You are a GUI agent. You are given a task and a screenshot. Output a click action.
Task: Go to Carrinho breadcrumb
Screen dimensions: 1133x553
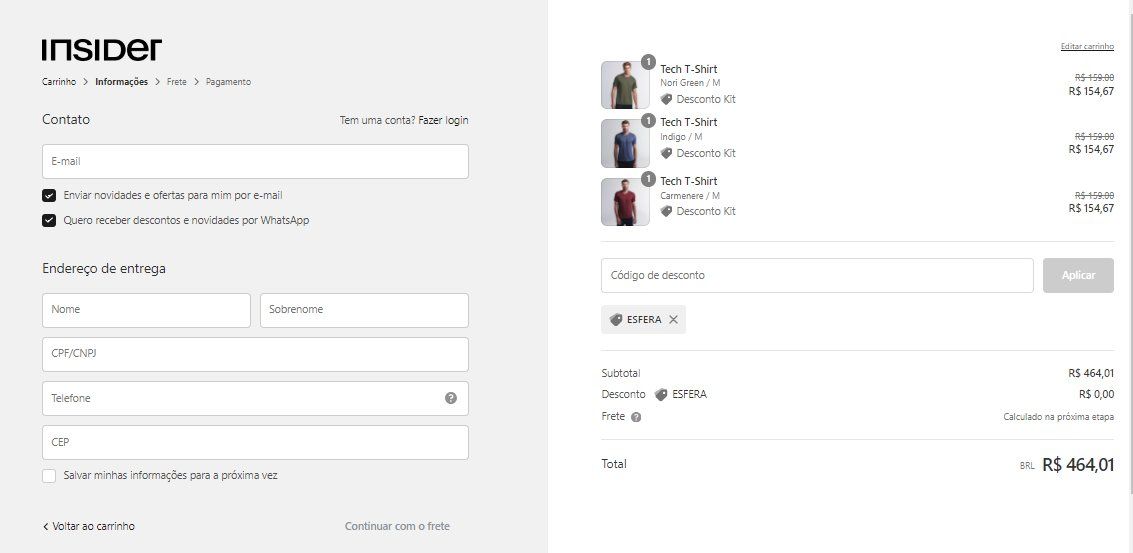click(59, 82)
